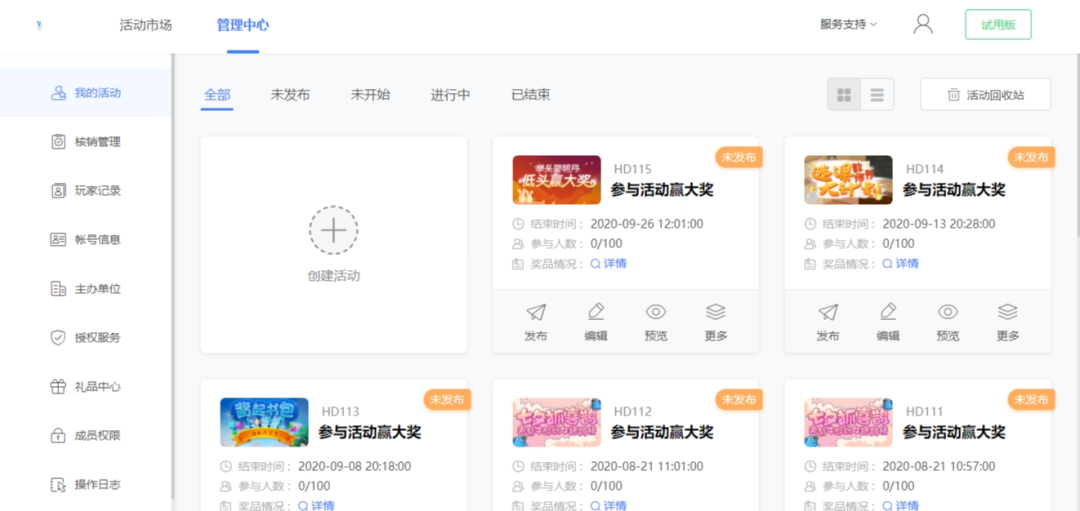
Task: Click the edit pencil icon on HD115
Action: 596,312
